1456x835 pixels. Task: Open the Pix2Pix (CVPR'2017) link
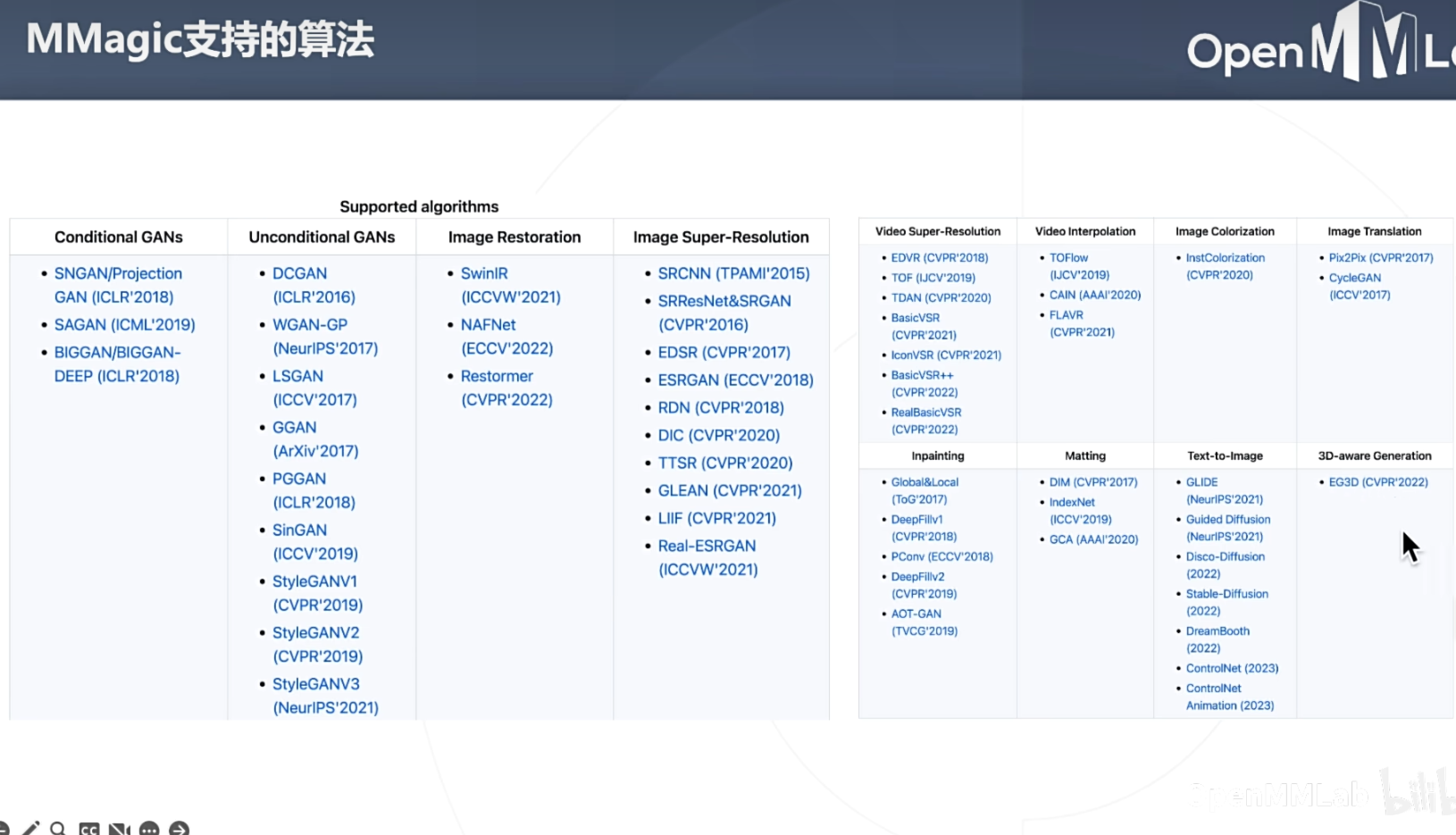(x=1381, y=257)
